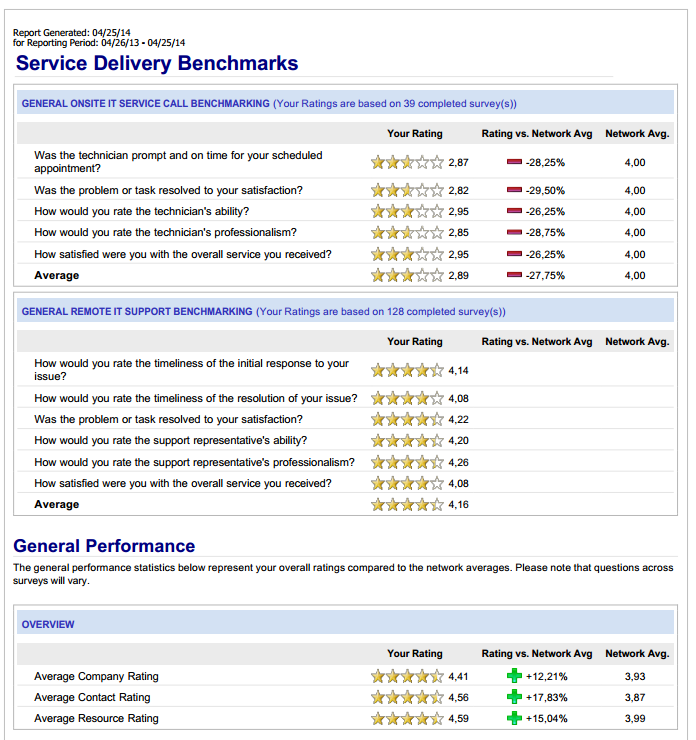Click the red minus icon beside -29,50%
The height and width of the screenshot is (740, 696).
(x=514, y=190)
